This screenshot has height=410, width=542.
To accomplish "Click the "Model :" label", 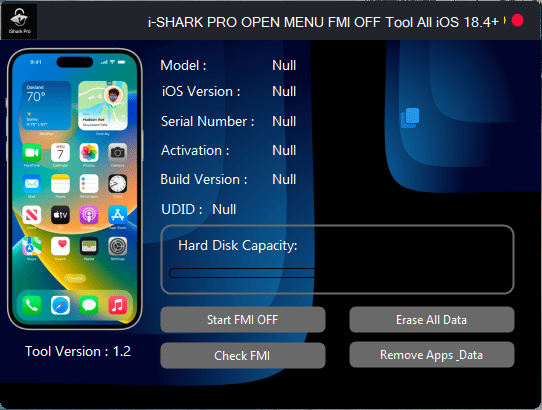I will coord(184,65).
